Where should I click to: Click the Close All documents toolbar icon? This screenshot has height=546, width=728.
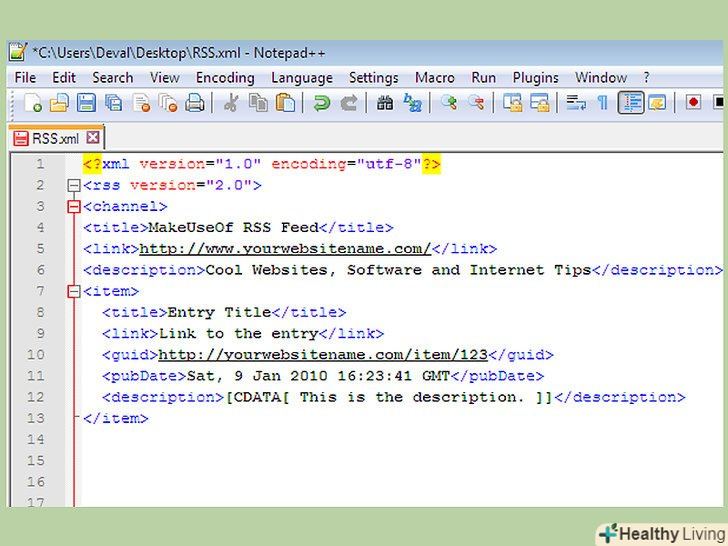[168, 103]
